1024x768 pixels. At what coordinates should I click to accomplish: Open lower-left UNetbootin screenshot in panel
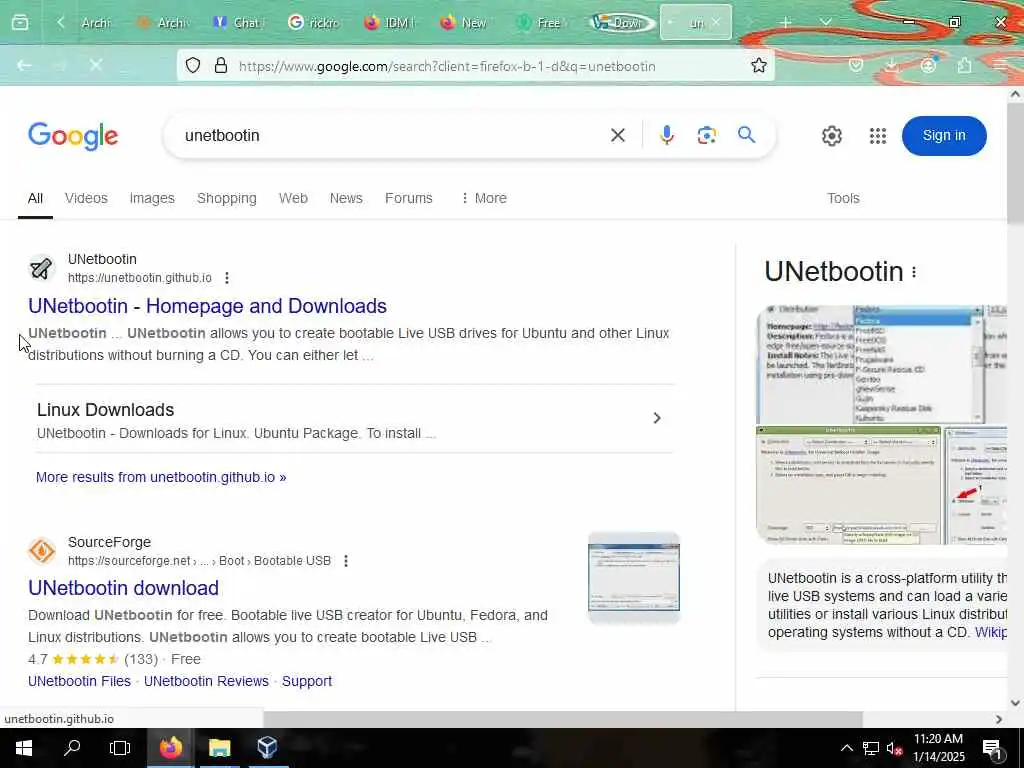(x=848, y=485)
